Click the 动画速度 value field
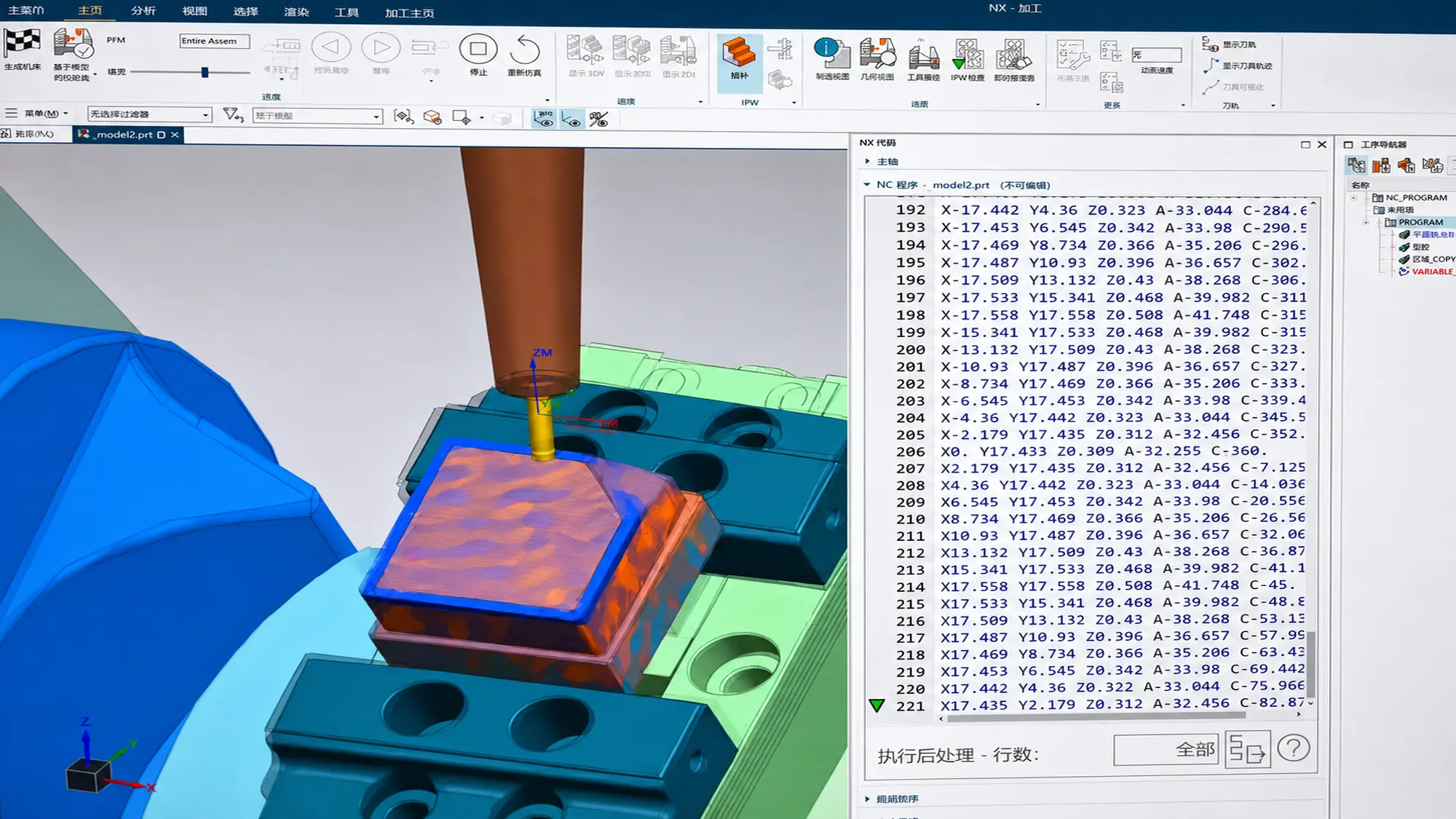Screen dimensions: 1456x819 click(1156, 55)
